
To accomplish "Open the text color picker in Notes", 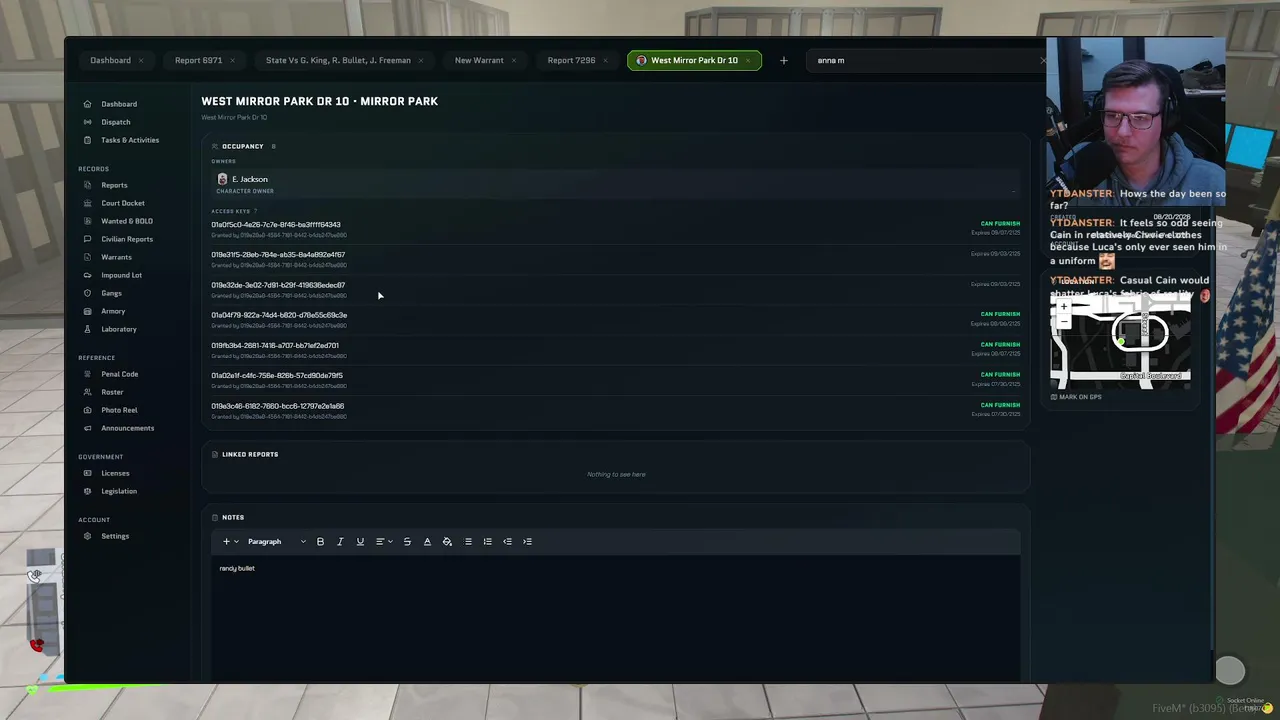I will click(x=427, y=542).
